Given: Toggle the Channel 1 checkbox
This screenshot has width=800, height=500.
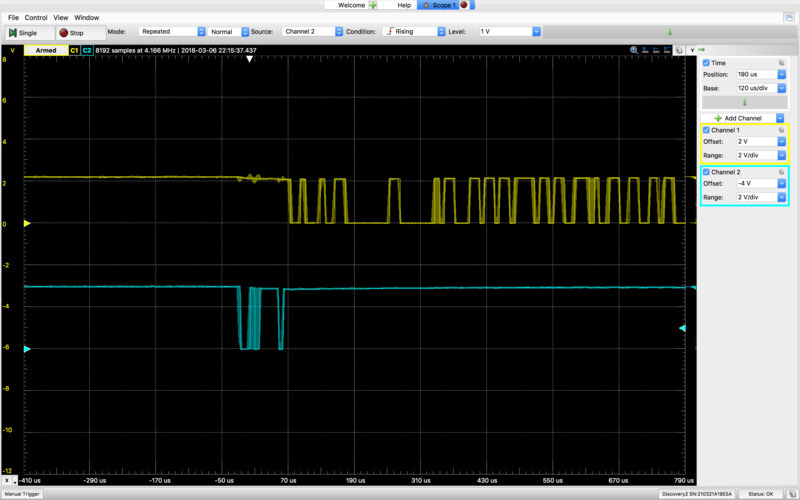Looking at the screenshot, I should (706, 130).
